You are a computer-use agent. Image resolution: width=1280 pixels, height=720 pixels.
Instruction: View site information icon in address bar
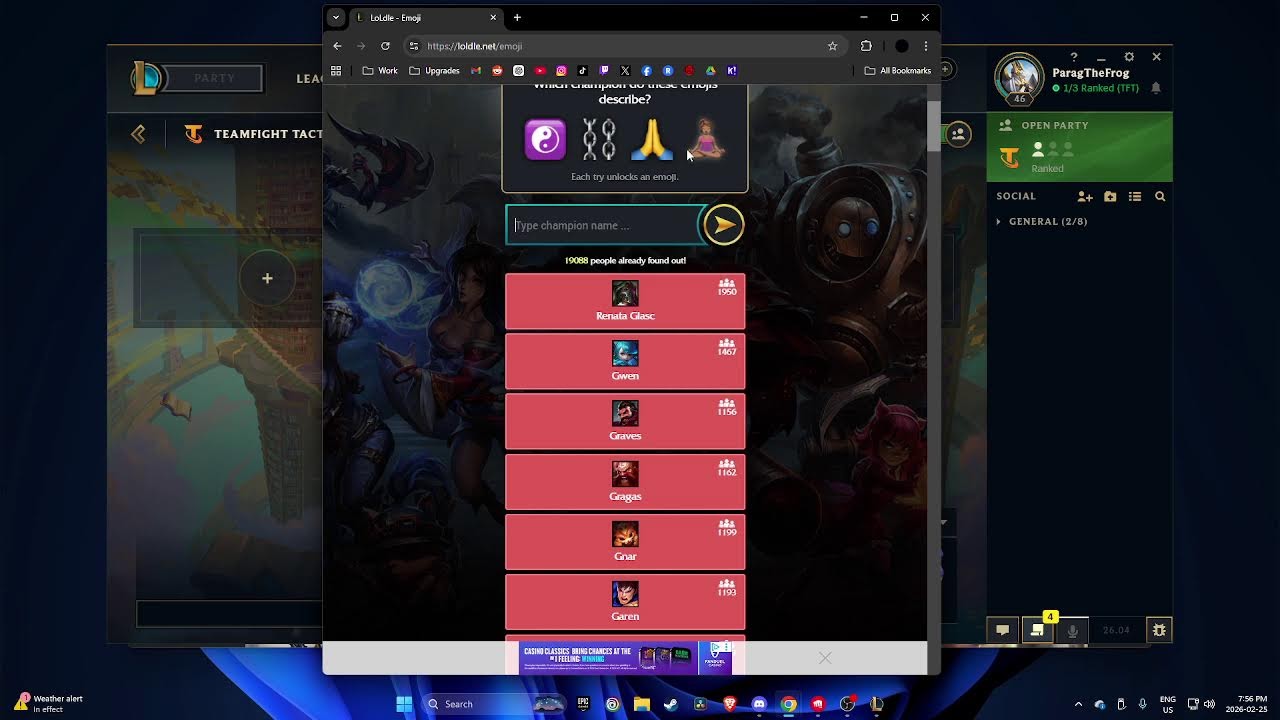[x=414, y=46]
